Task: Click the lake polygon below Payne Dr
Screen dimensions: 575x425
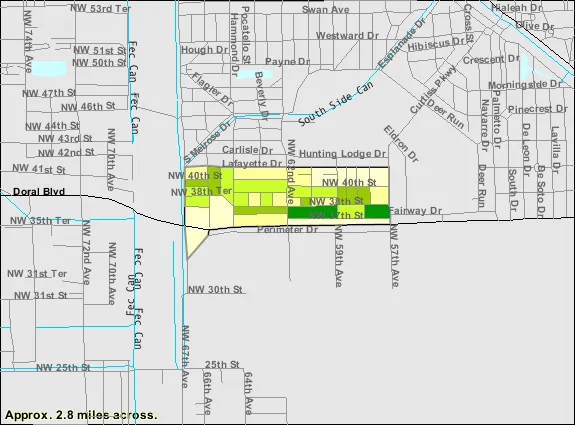Action: (x=254, y=74)
